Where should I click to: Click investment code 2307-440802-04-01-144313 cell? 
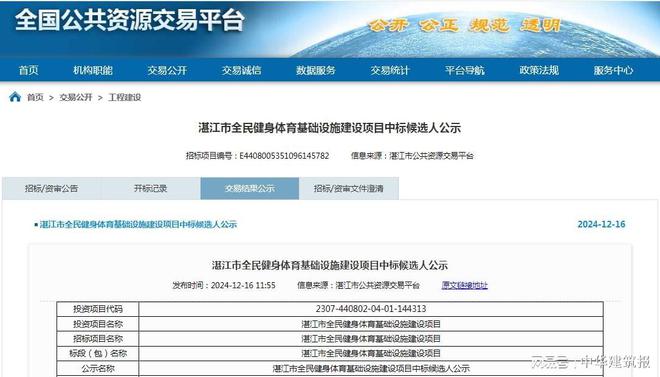[371, 309]
